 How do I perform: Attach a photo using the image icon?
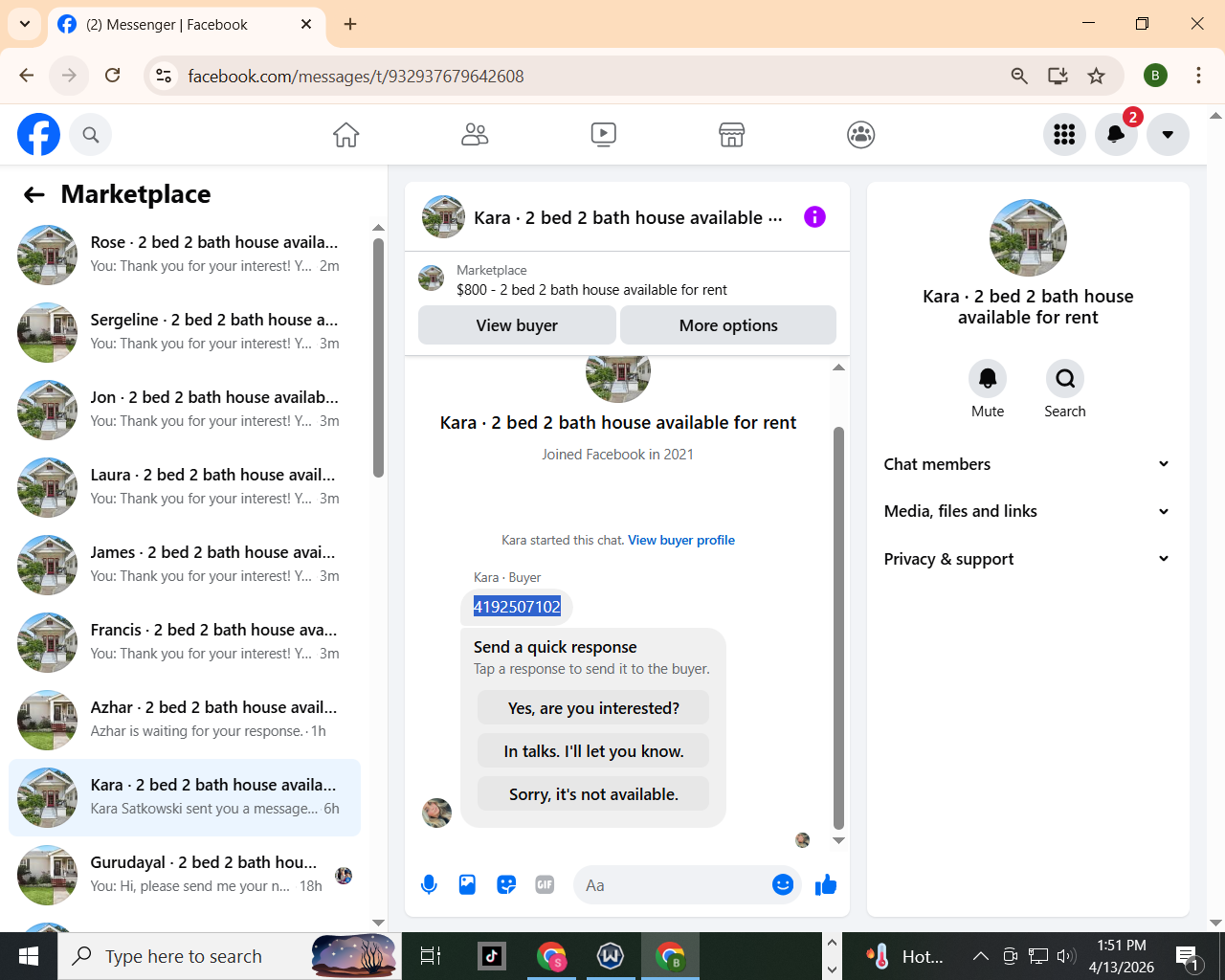click(x=467, y=885)
